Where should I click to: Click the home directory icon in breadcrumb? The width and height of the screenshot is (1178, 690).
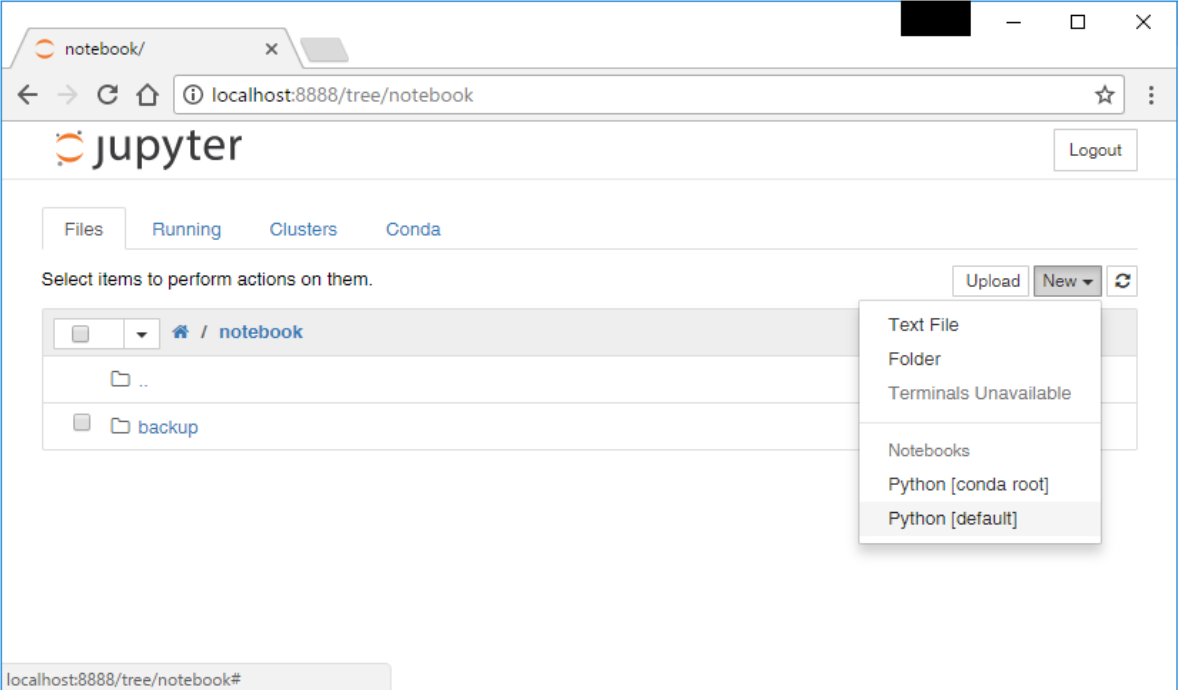click(x=180, y=332)
